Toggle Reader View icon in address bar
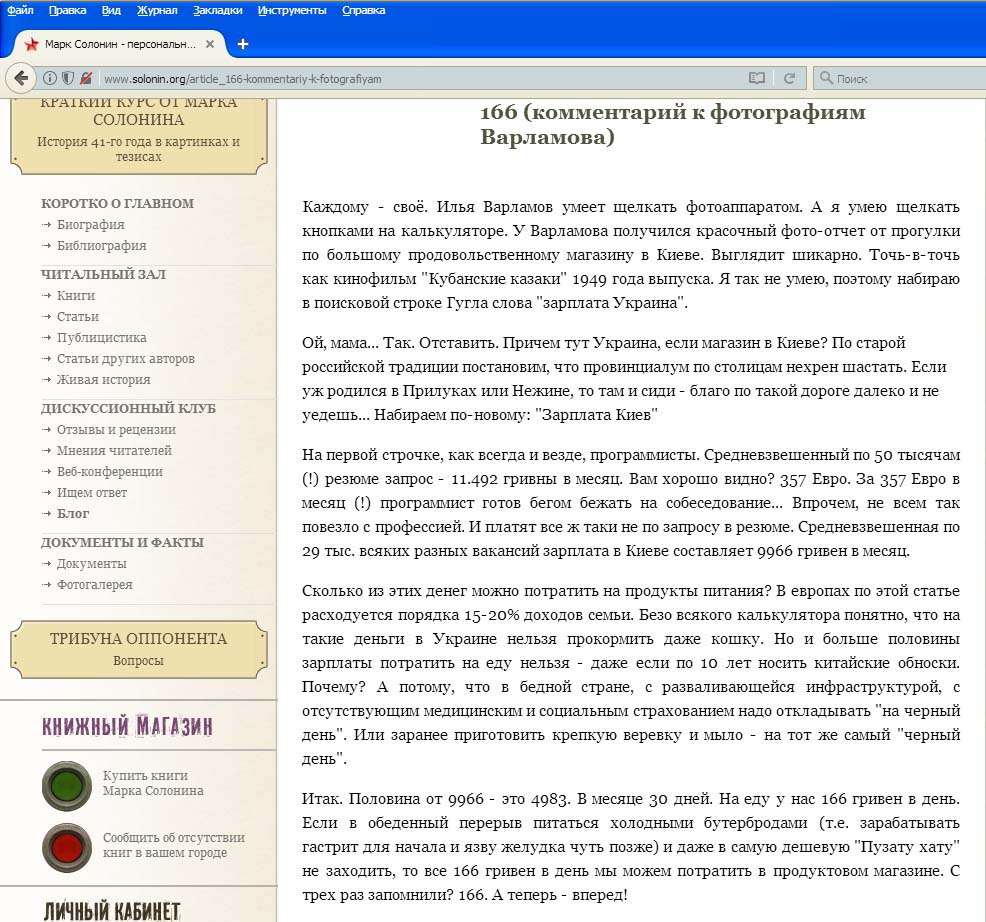 pyautogui.click(x=756, y=78)
